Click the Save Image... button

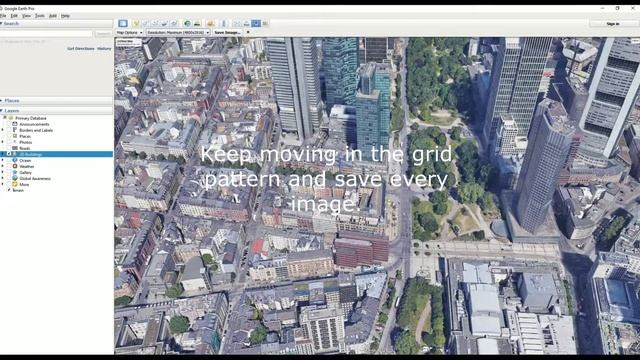(227, 32)
